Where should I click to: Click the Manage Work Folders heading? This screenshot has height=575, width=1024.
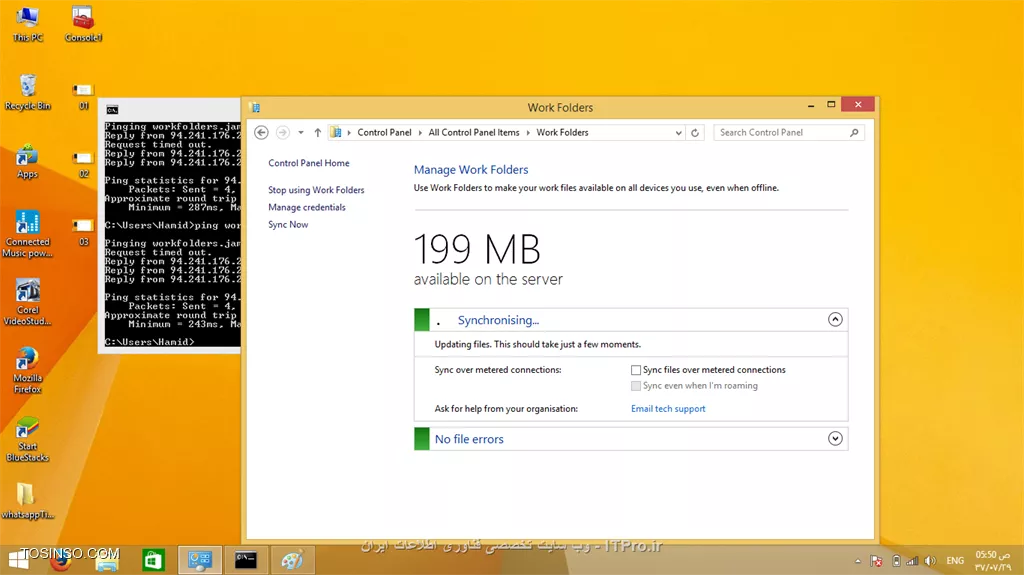[x=471, y=170]
